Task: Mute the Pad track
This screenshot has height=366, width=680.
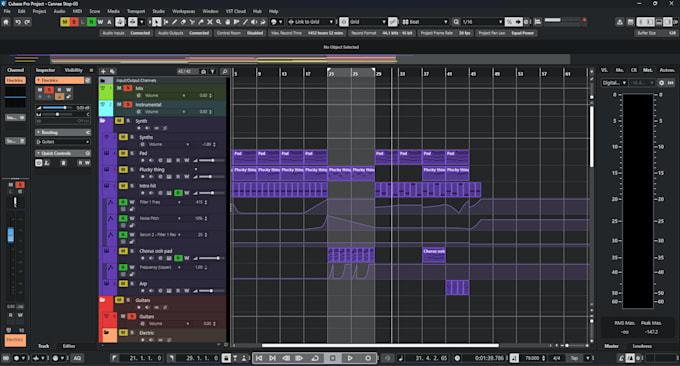Action: pos(123,153)
